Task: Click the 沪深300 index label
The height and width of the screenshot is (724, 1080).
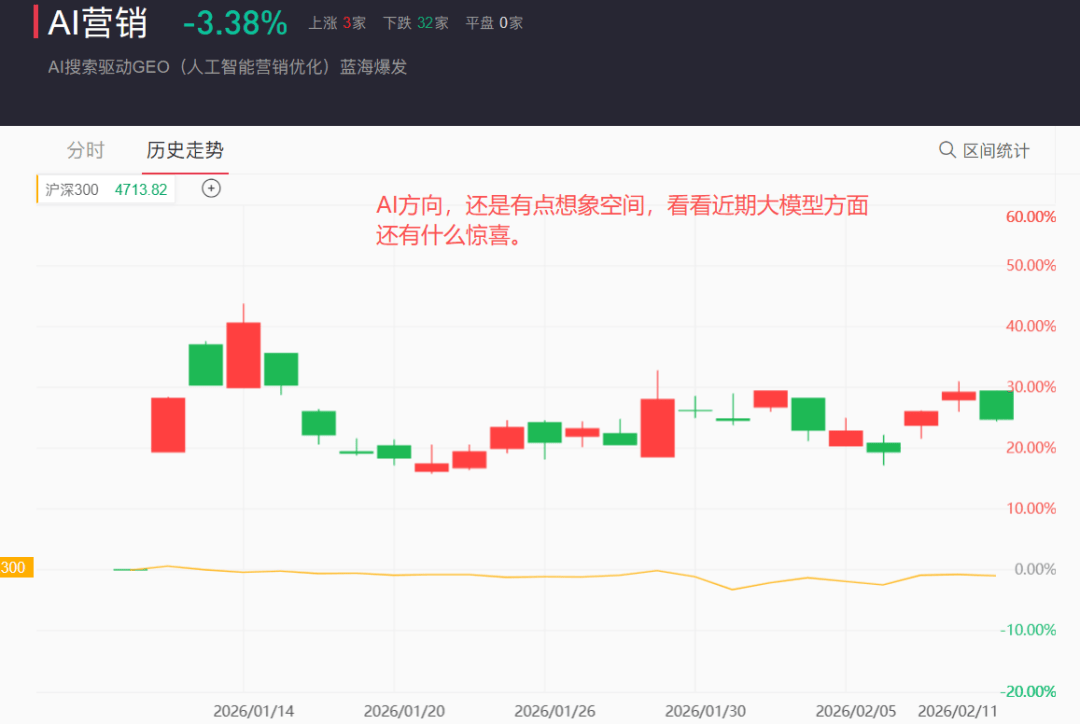Action: pos(72,189)
